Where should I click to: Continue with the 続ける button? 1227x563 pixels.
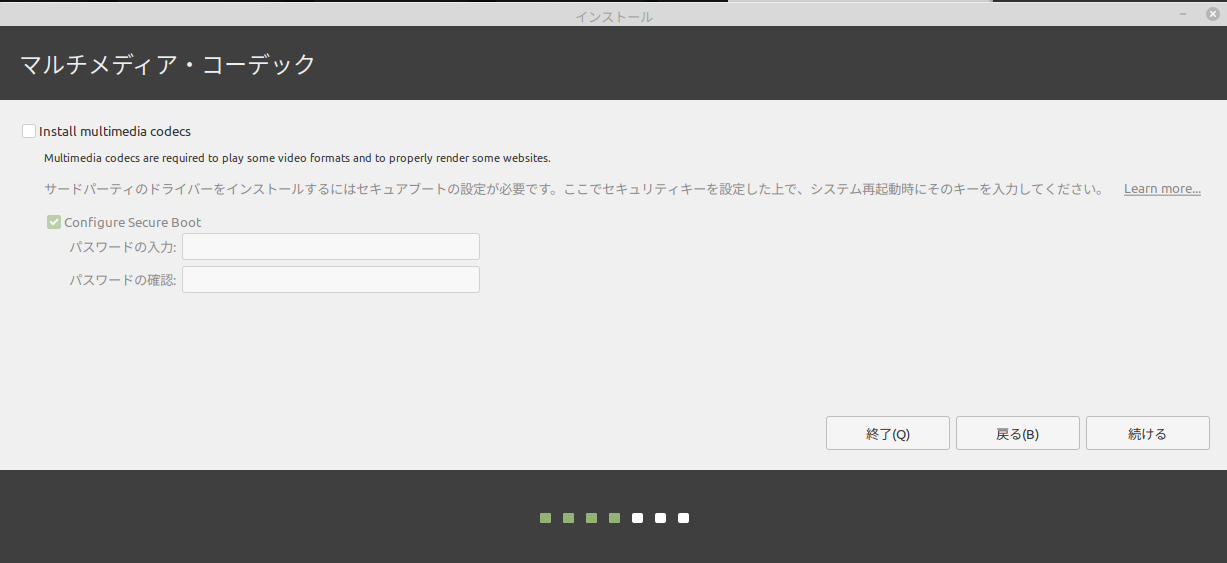pos(1148,434)
